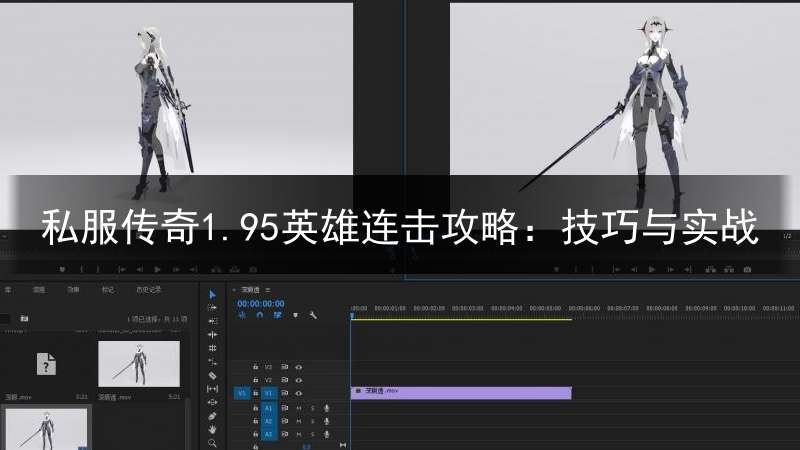
Task: Add a marker in the timeline header
Action: click(x=295, y=315)
